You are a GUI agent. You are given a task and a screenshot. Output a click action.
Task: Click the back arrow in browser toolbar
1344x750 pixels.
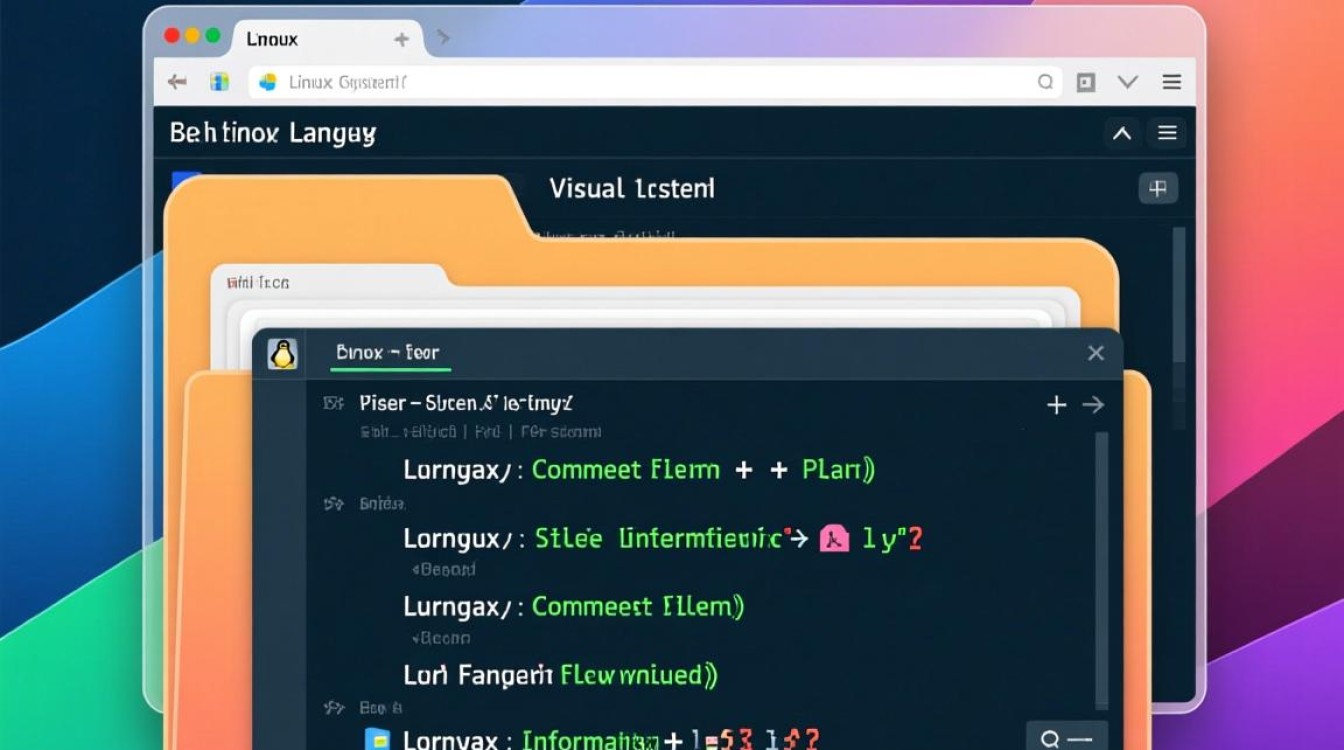coord(177,82)
